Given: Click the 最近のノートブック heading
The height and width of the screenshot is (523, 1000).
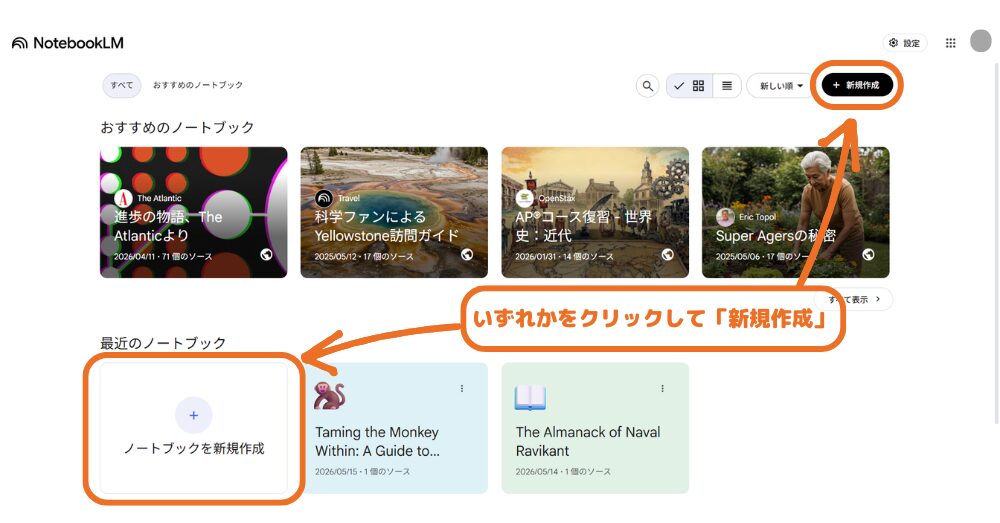Looking at the screenshot, I should pyautogui.click(x=163, y=343).
